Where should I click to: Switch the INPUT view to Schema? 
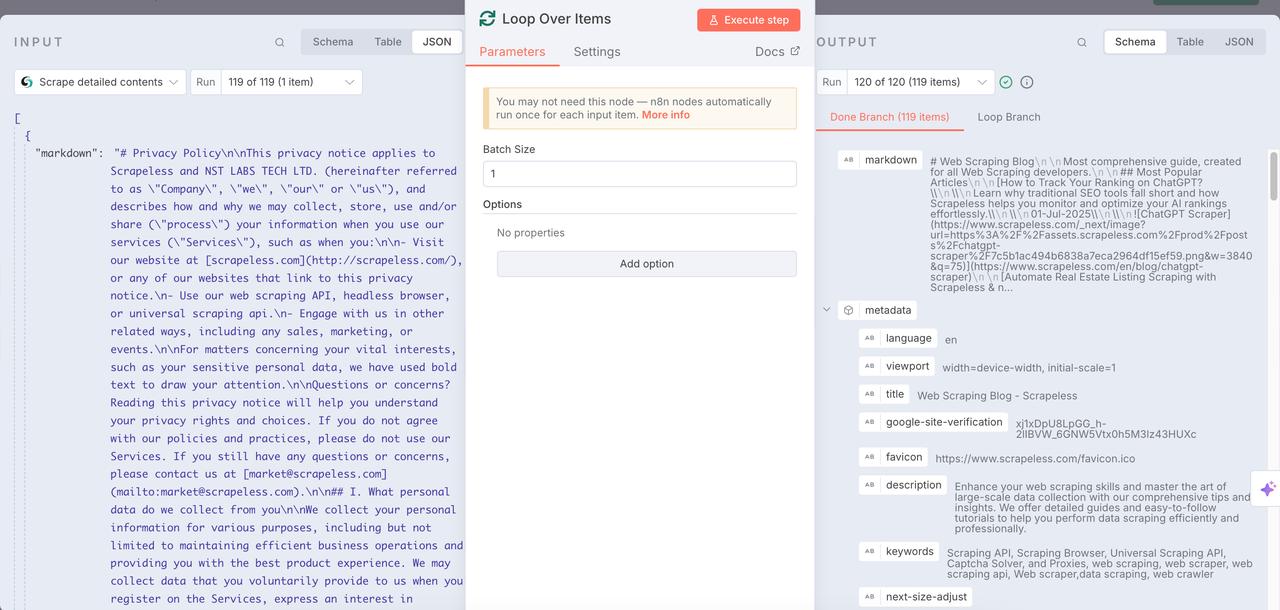tap(333, 42)
